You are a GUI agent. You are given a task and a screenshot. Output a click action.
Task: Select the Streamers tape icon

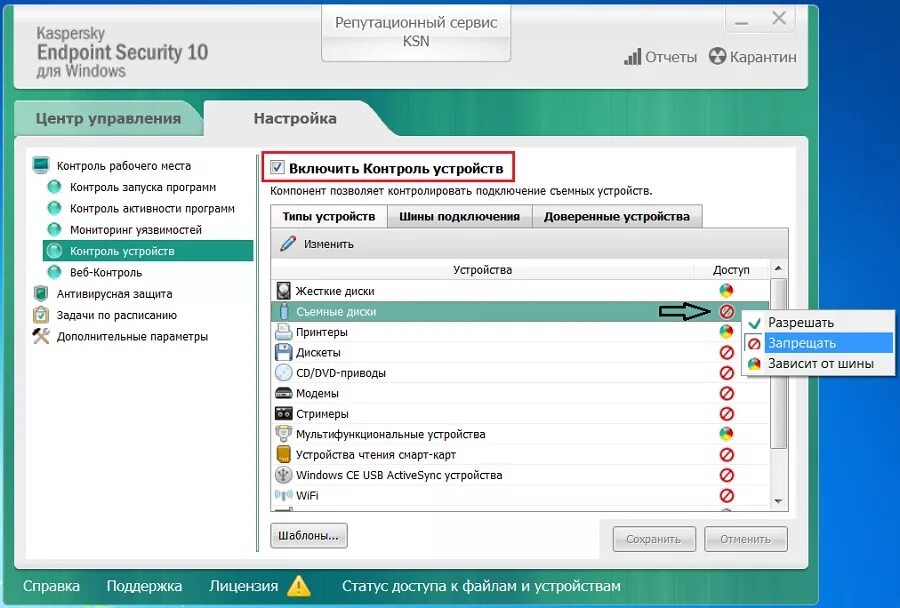(283, 413)
